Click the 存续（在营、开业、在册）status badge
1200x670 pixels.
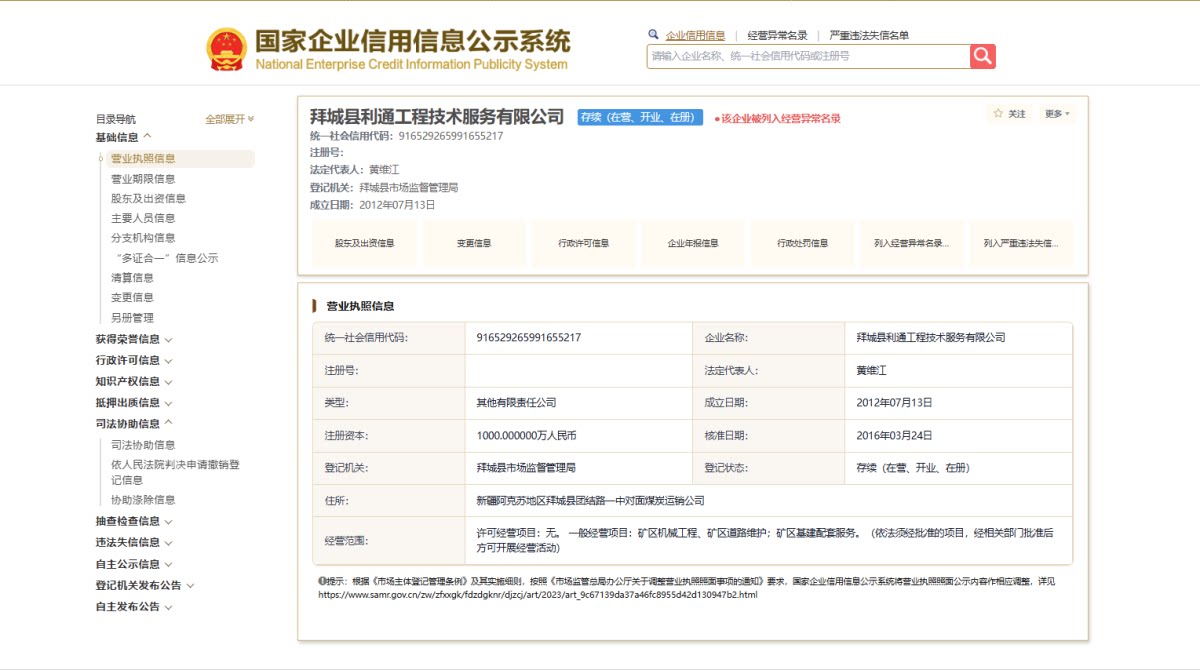click(640, 117)
